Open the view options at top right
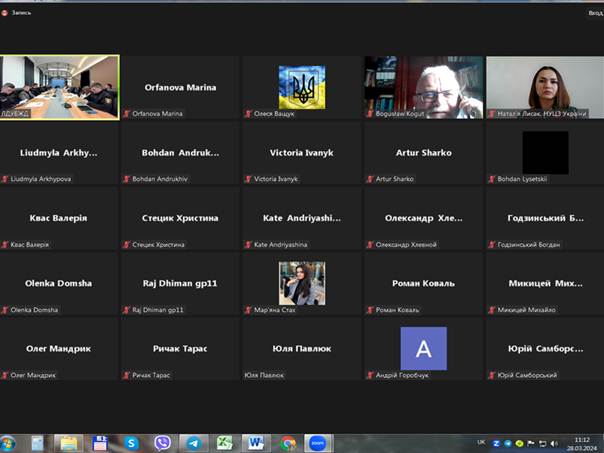The image size is (604, 453). (595, 12)
